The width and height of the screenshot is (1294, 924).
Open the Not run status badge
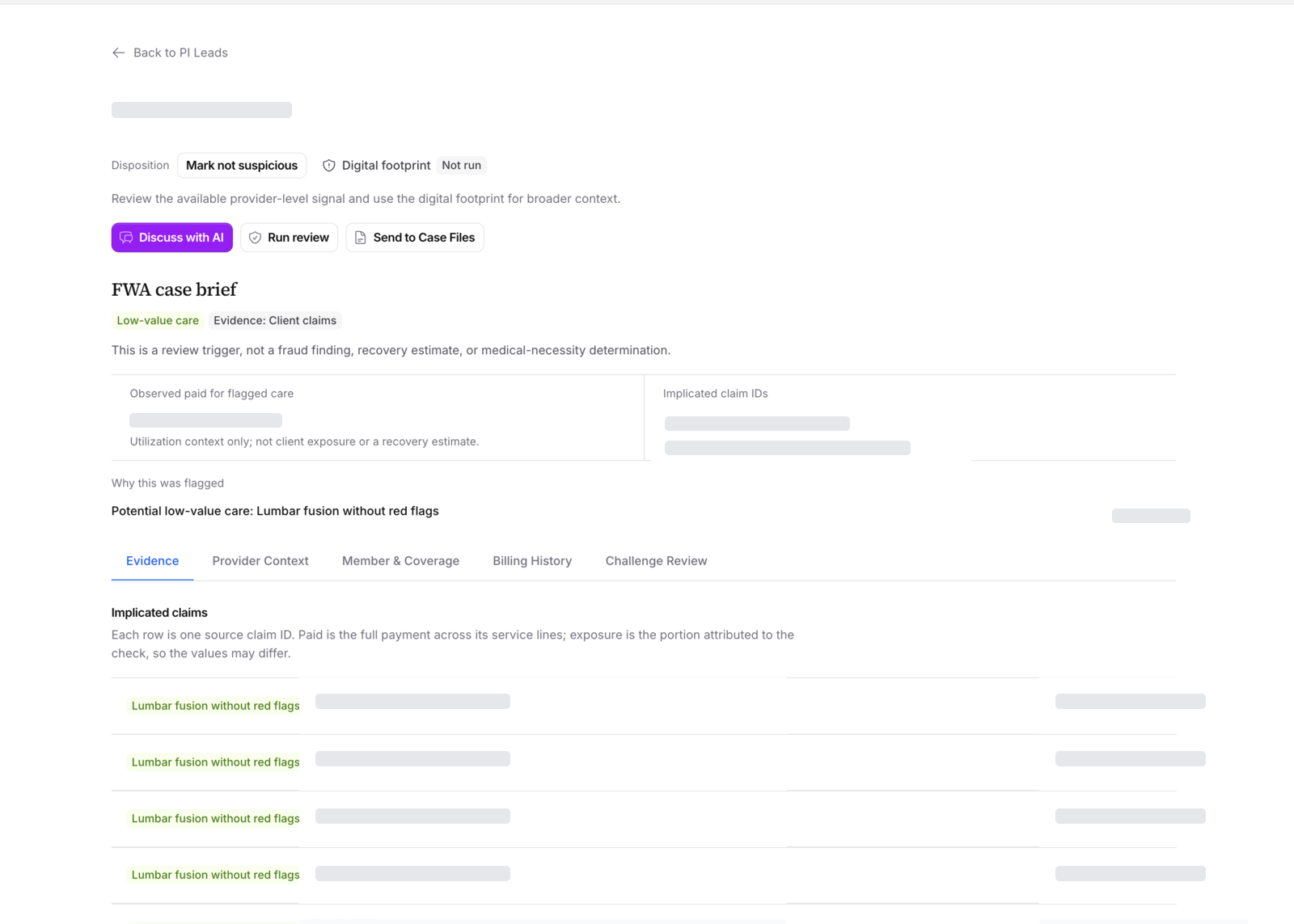(x=462, y=165)
